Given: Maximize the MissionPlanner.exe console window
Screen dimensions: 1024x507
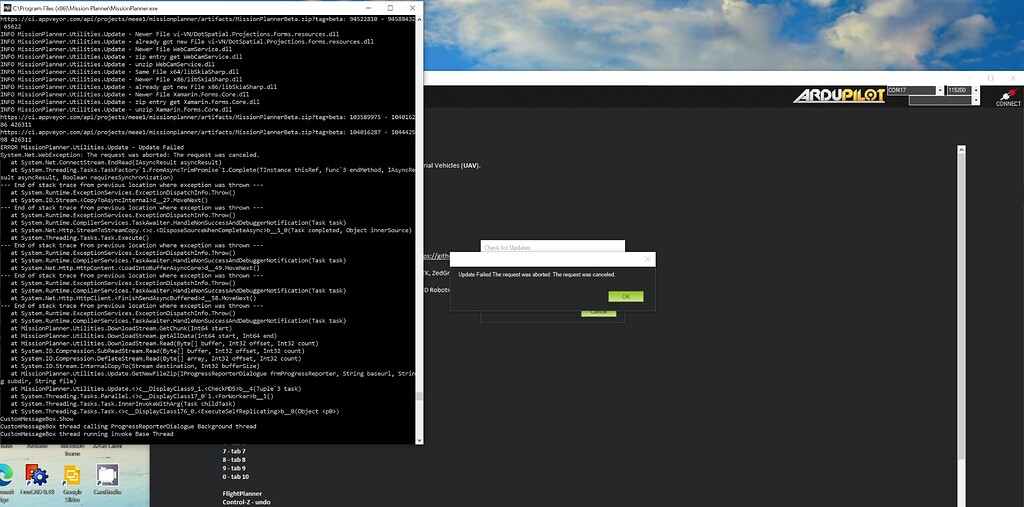Looking at the screenshot, I should point(391,8).
